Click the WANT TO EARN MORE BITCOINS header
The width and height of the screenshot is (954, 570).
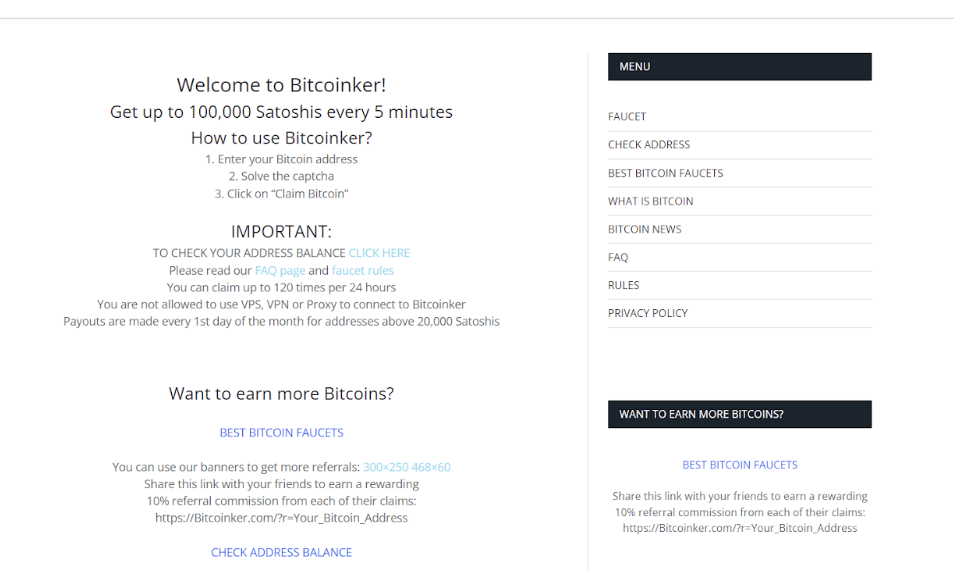coord(739,414)
